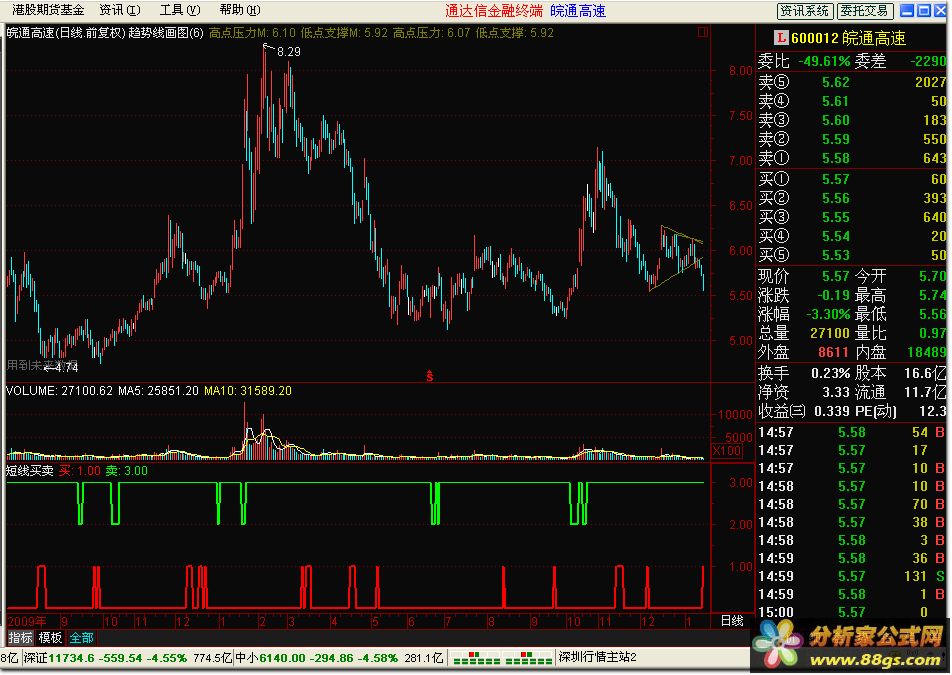
Task: Click the 600012 皖通高速 stock name
Action: pyautogui.click(x=848, y=38)
